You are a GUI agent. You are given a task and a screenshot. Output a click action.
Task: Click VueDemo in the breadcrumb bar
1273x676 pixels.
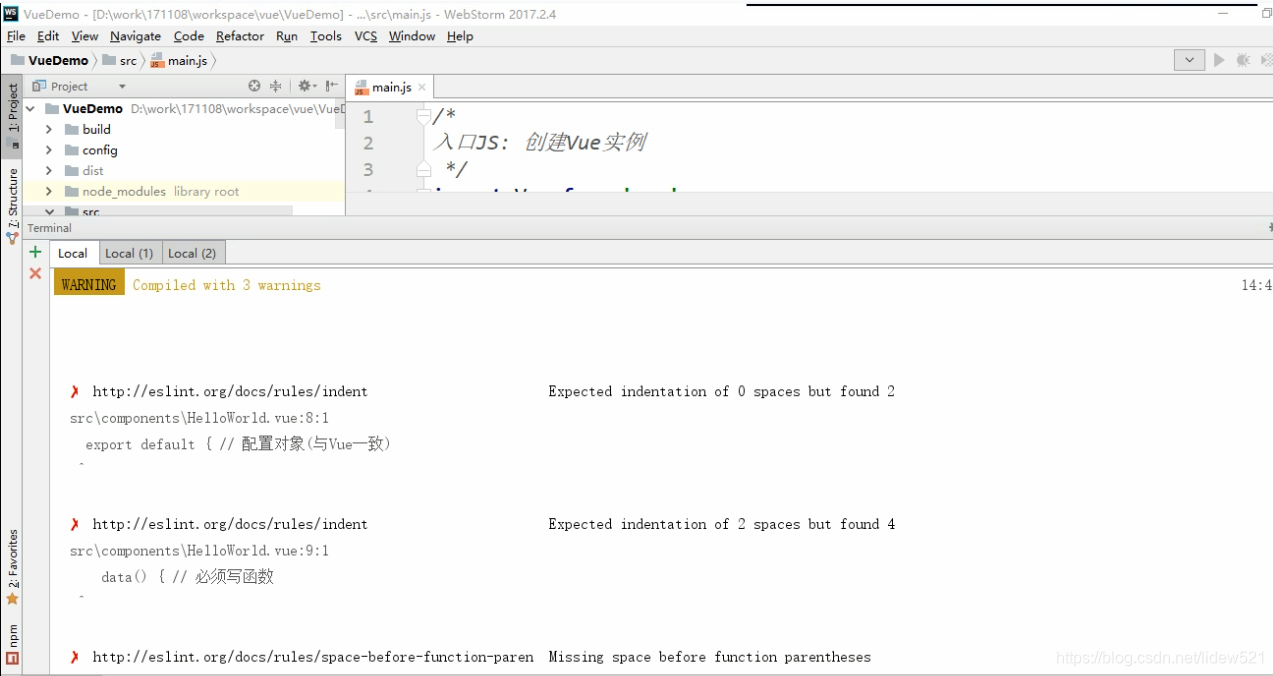pyautogui.click(x=50, y=60)
